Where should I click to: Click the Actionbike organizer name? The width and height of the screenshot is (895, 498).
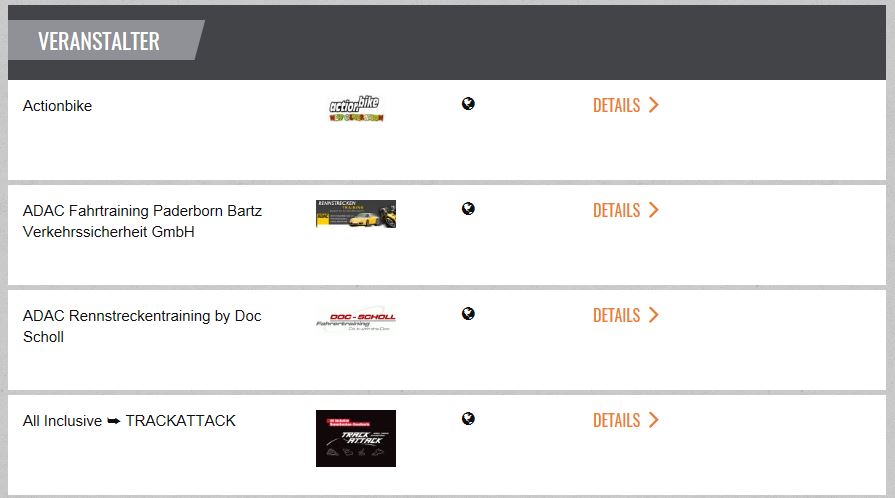click(x=57, y=106)
